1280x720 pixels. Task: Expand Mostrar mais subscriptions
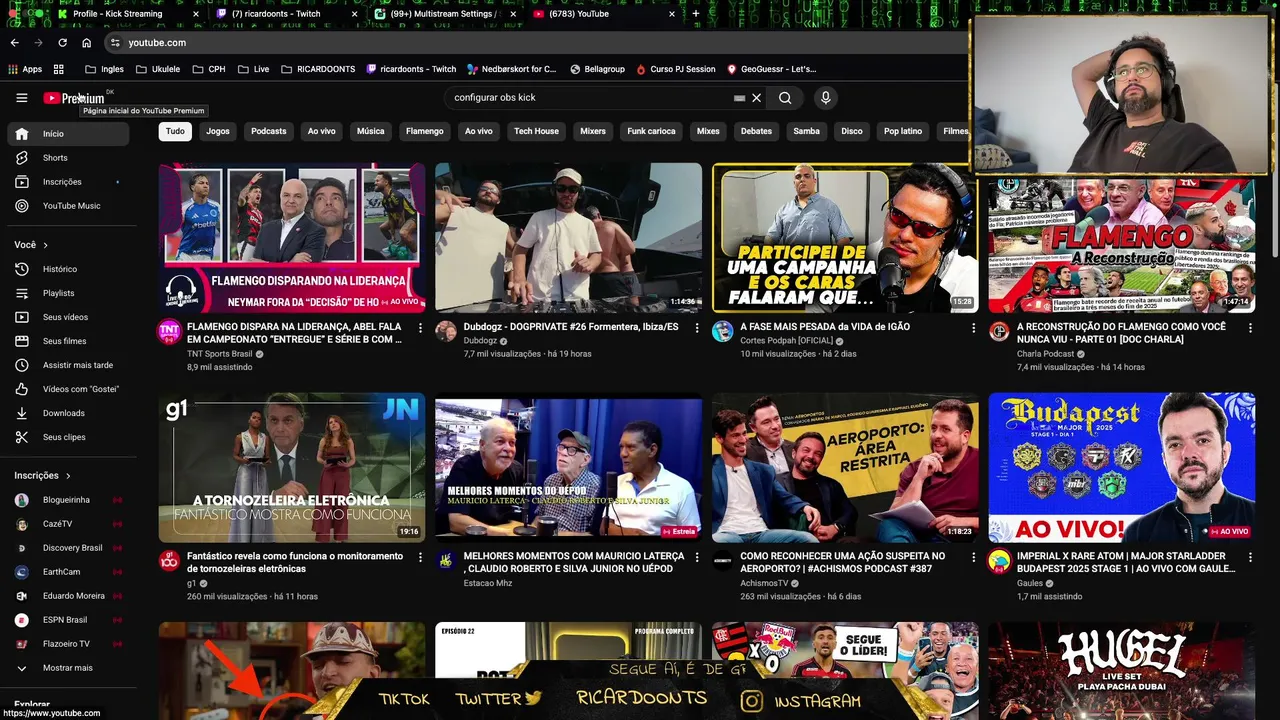[68, 668]
